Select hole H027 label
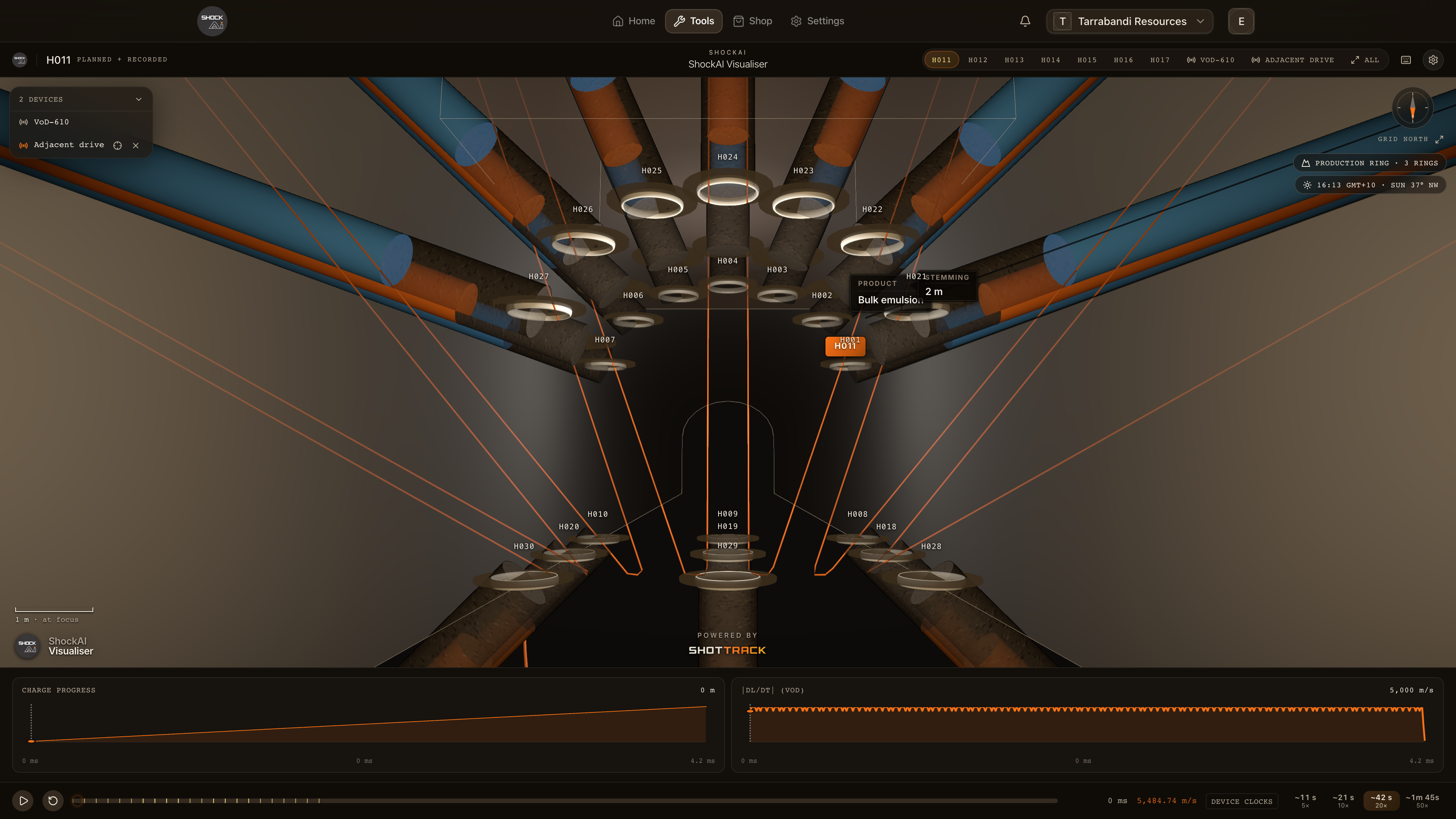Viewport: 1456px width, 819px height. click(539, 277)
